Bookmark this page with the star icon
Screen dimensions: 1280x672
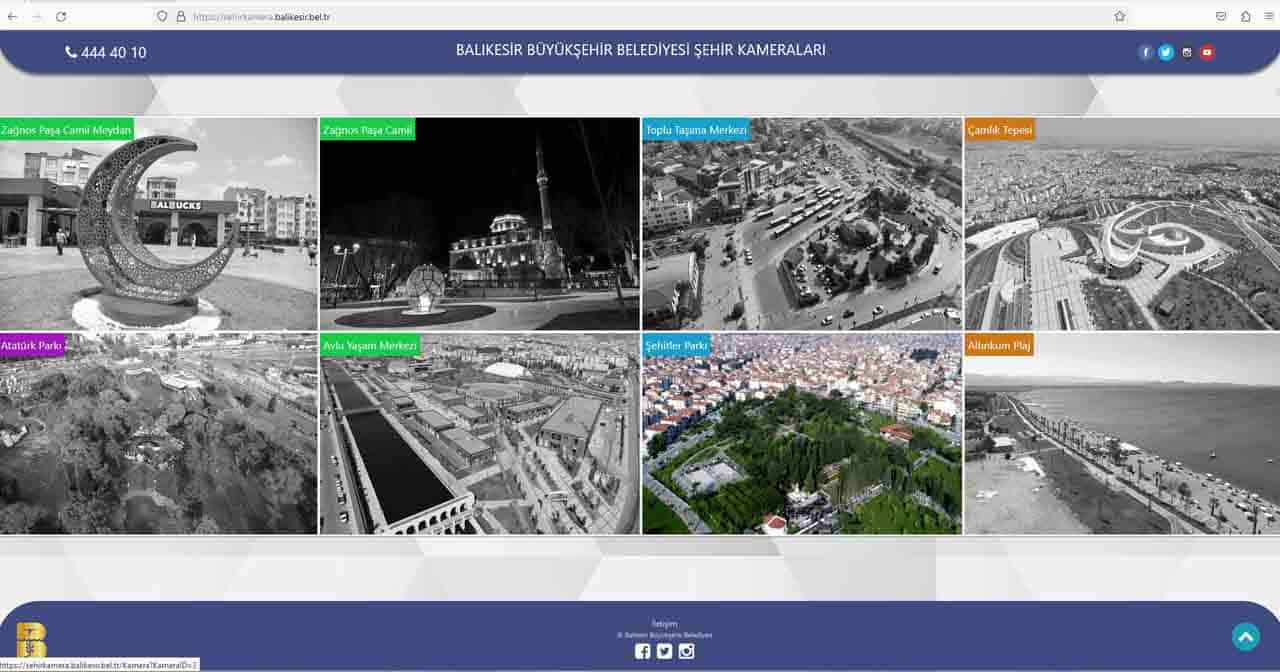coord(1119,16)
